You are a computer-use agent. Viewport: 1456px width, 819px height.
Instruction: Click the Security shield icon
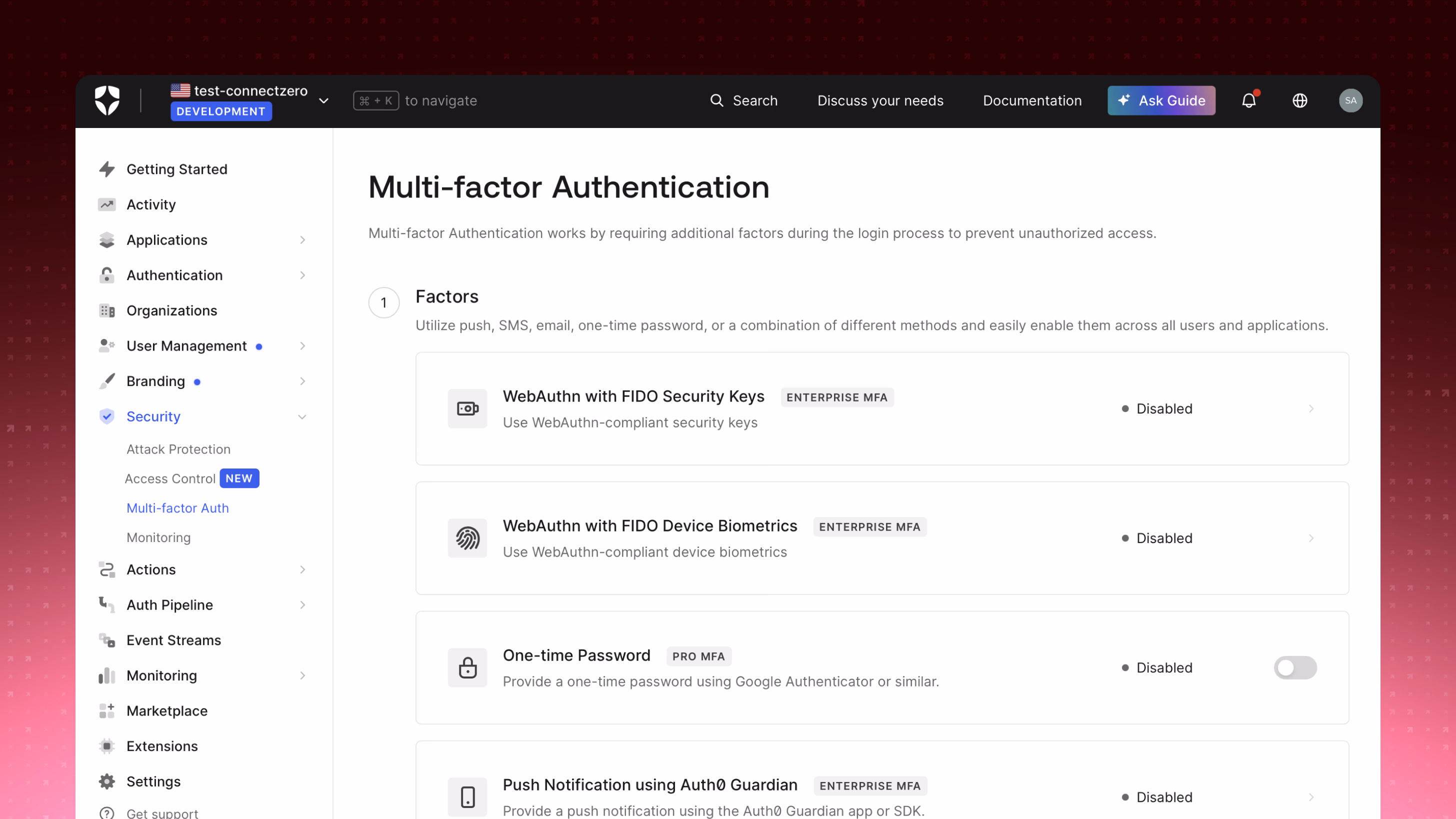click(x=107, y=416)
